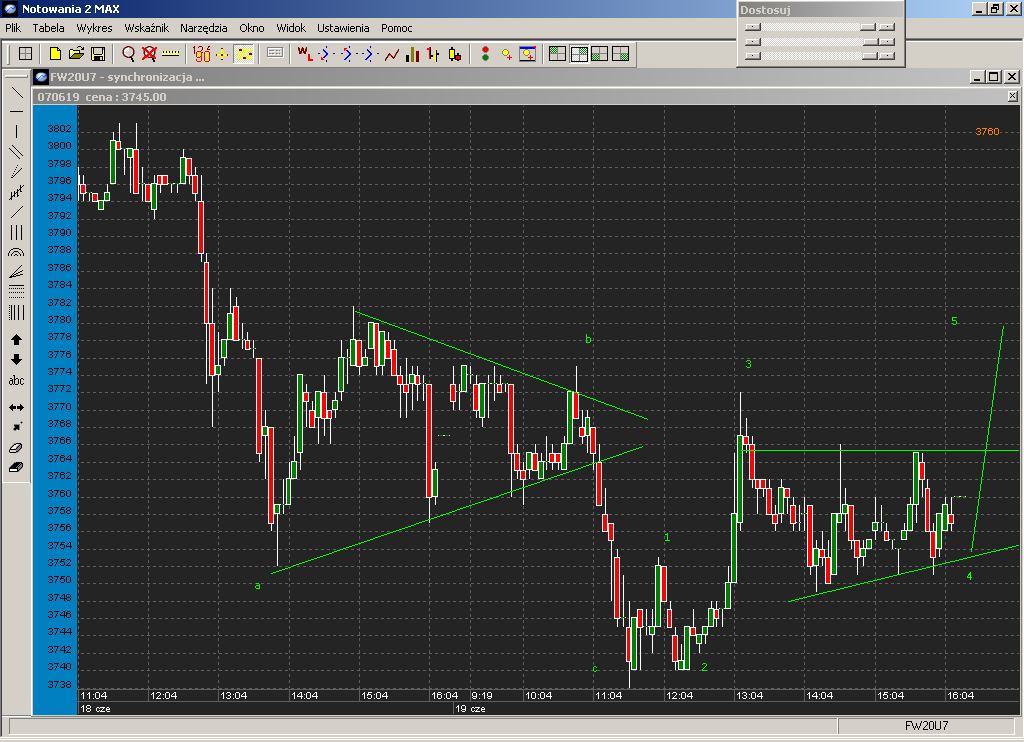Screen dimensions: 1024x742
Task: Toggle the pressed horizontal lines icon
Action: pos(244,54)
